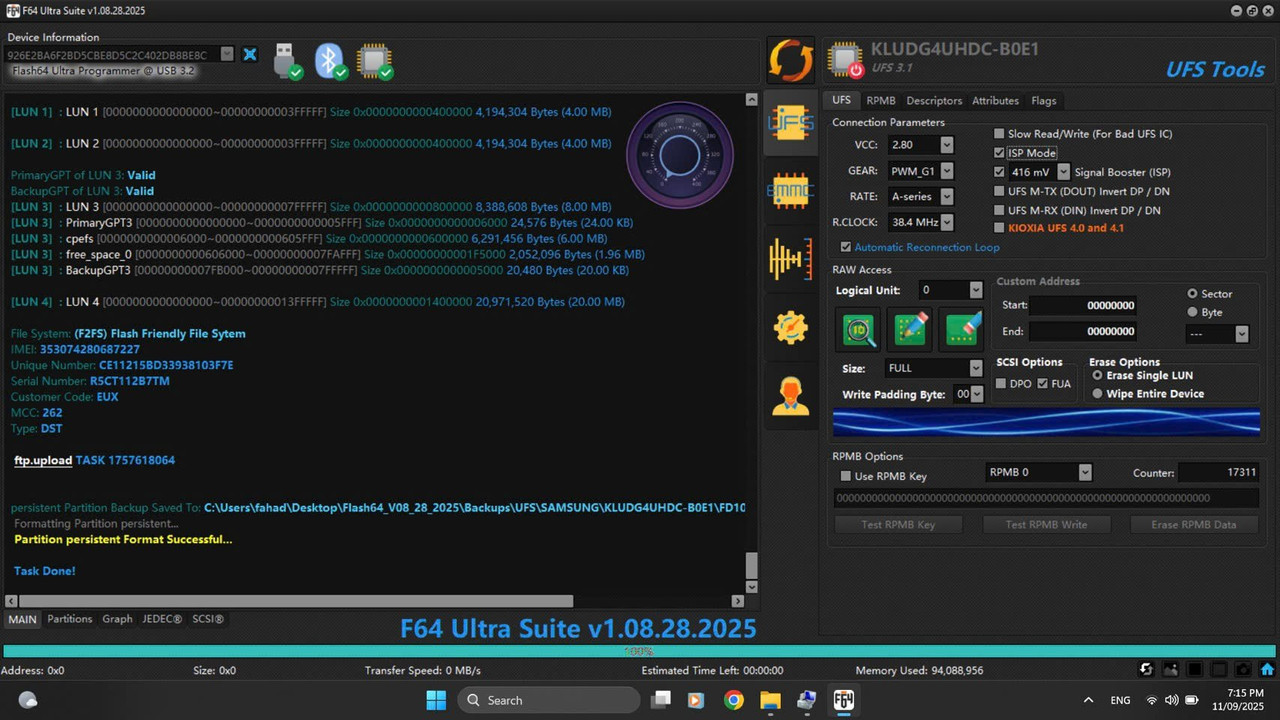Switch to the Descriptors tab

tap(934, 101)
